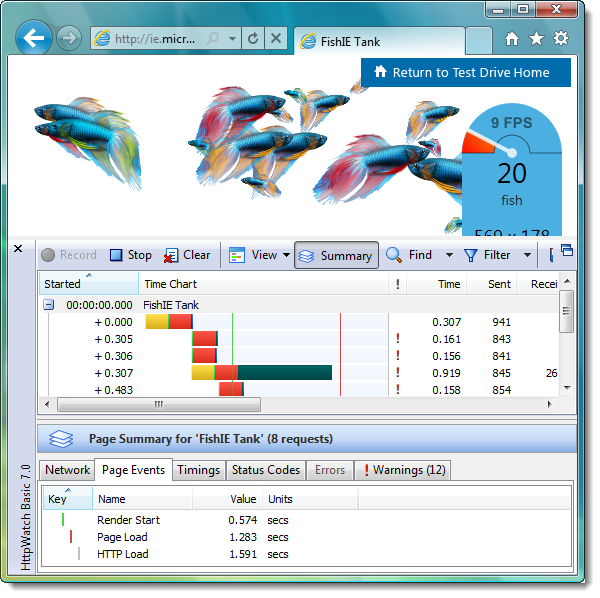Select the FishIE Tank browser tab
Viewport: 600px width, 598px height.
379,41
